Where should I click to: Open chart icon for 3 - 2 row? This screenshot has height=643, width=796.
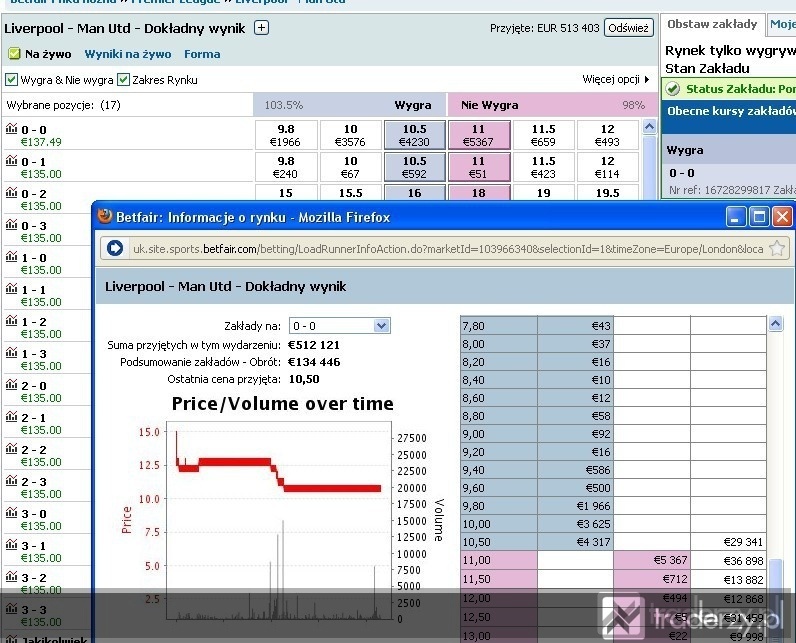[11, 577]
